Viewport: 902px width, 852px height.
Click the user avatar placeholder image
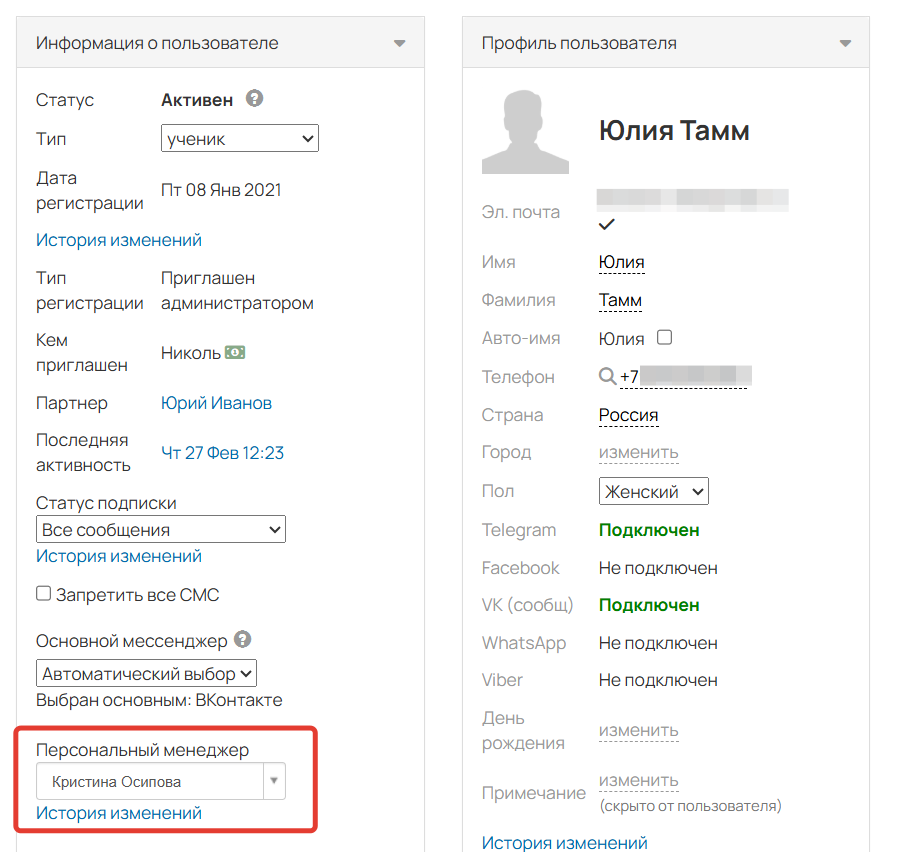point(525,132)
